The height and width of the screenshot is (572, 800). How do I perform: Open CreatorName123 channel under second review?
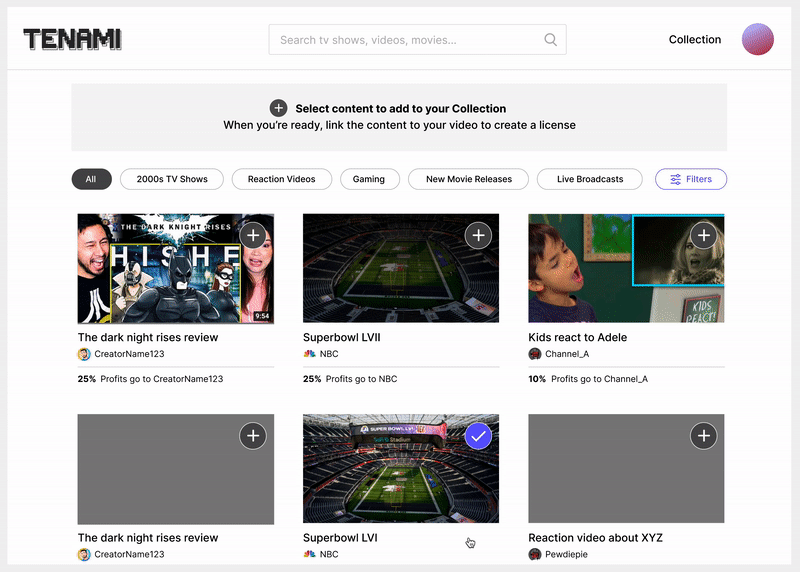pyautogui.click(x=129, y=554)
